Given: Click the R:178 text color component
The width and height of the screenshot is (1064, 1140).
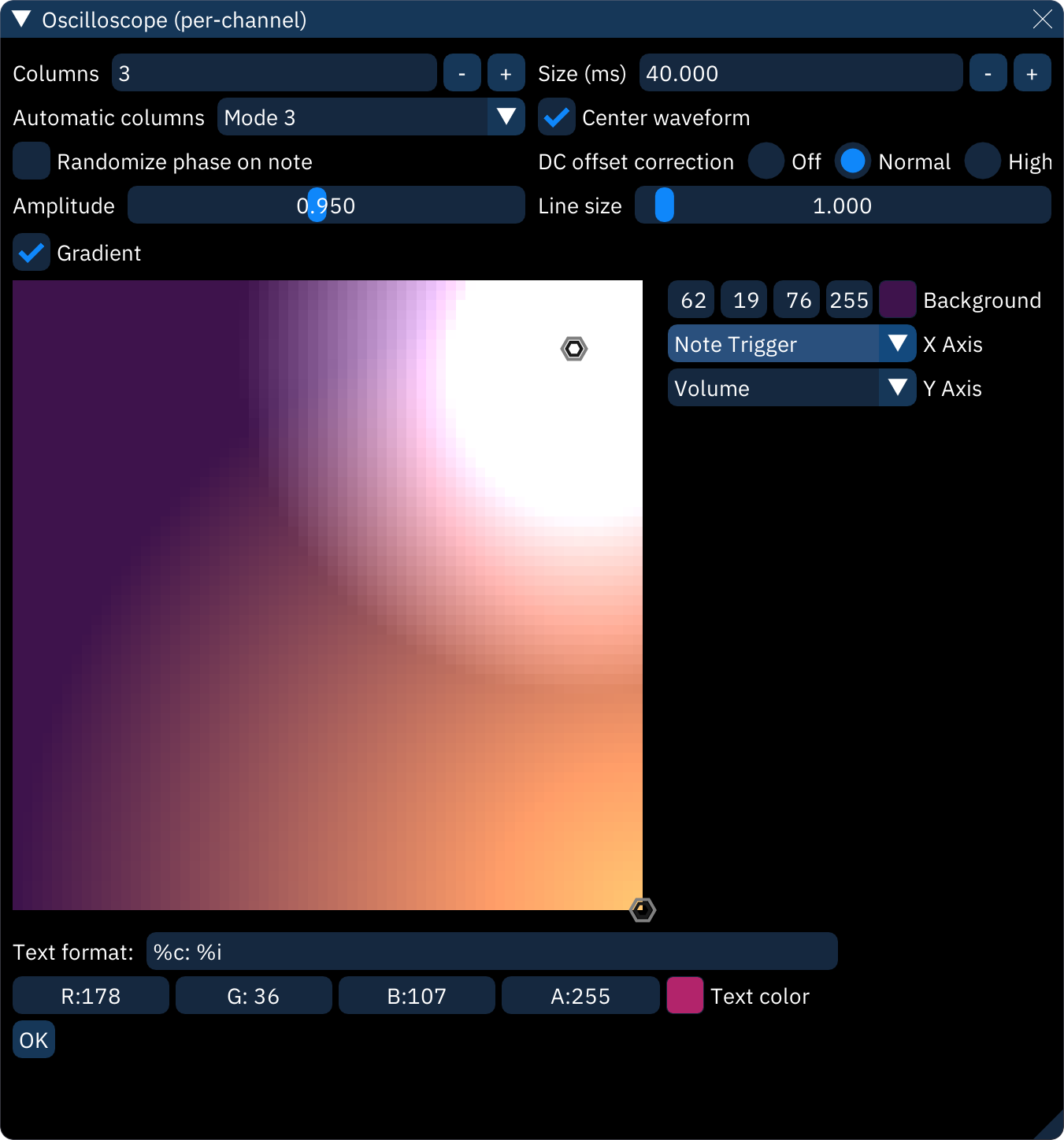Looking at the screenshot, I should coord(91,995).
